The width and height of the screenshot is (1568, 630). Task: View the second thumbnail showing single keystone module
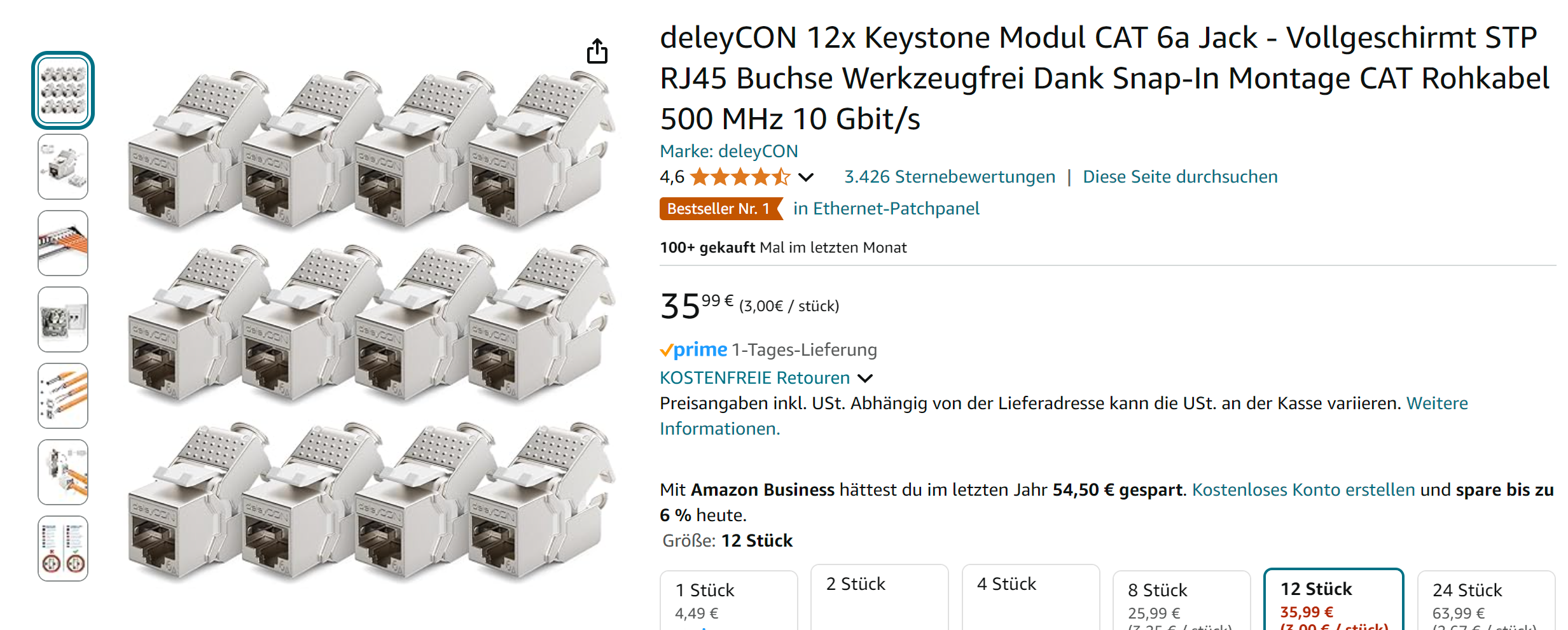pyautogui.click(x=63, y=167)
